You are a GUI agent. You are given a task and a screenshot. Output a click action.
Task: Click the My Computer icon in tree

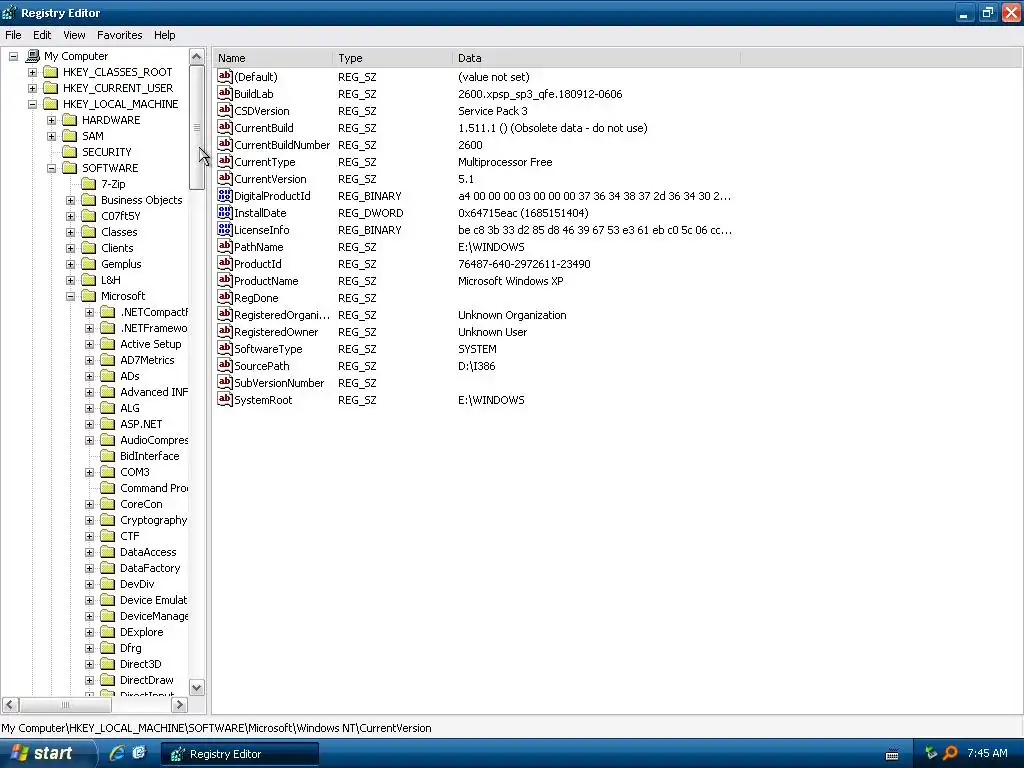click(x=33, y=56)
